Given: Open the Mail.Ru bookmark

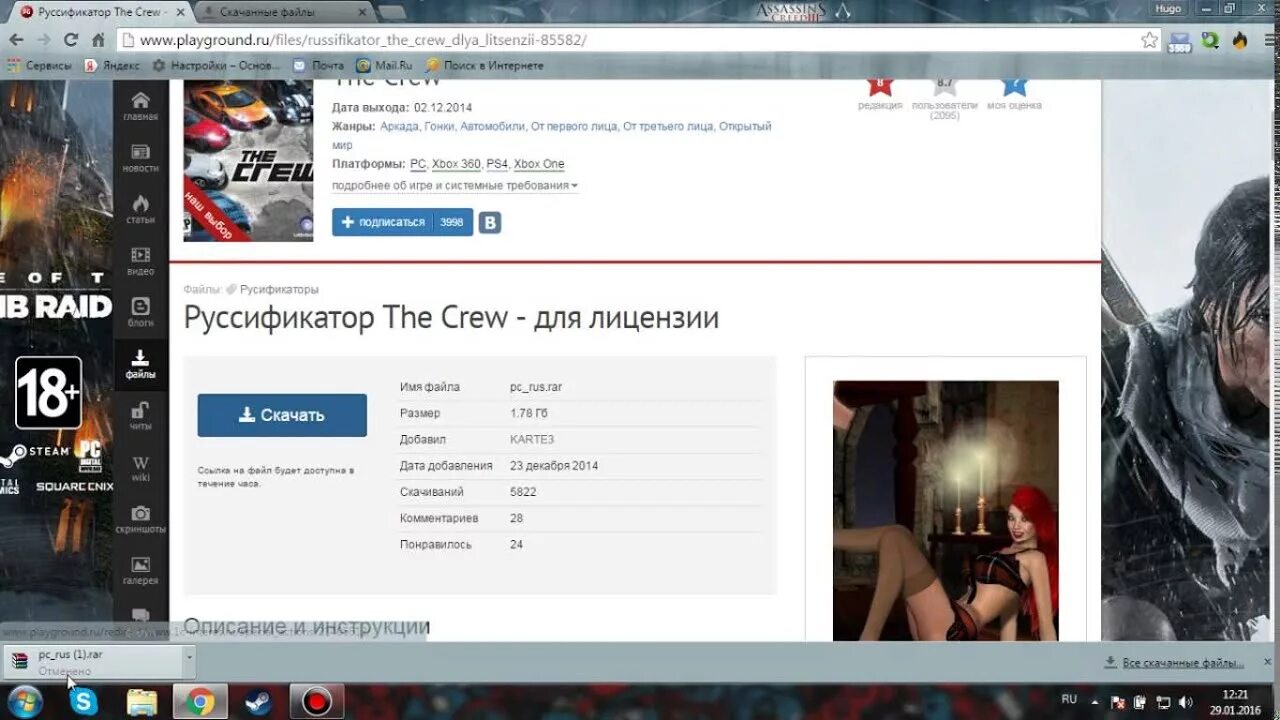Looking at the screenshot, I should tap(385, 65).
